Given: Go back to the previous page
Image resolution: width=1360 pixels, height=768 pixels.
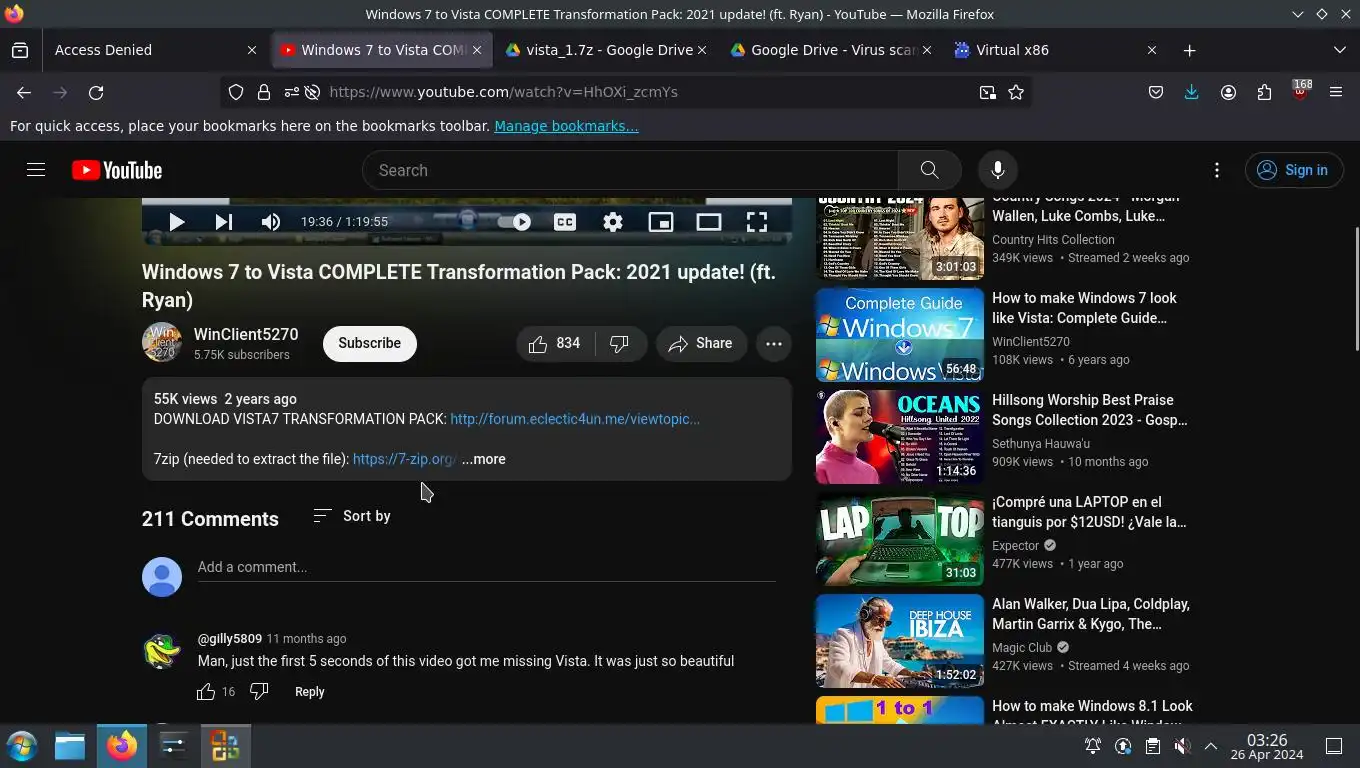Looking at the screenshot, I should point(24,92).
